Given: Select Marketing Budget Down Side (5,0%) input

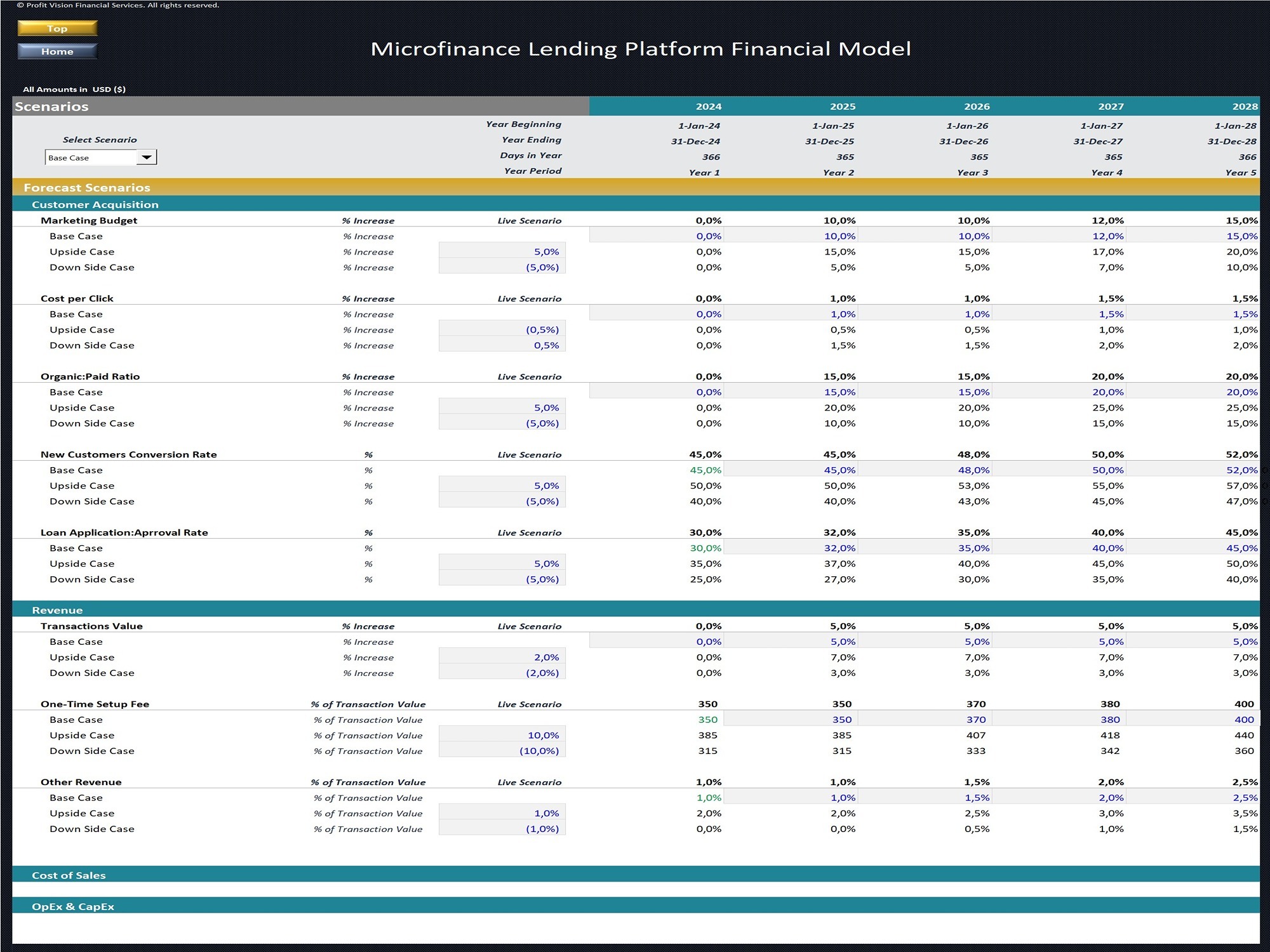Looking at the screenshot, I should pyautogui.click(x=502, y=267).
